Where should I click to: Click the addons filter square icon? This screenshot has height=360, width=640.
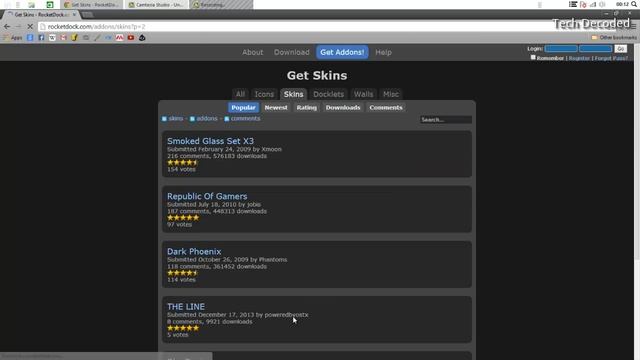click(192, 119)
